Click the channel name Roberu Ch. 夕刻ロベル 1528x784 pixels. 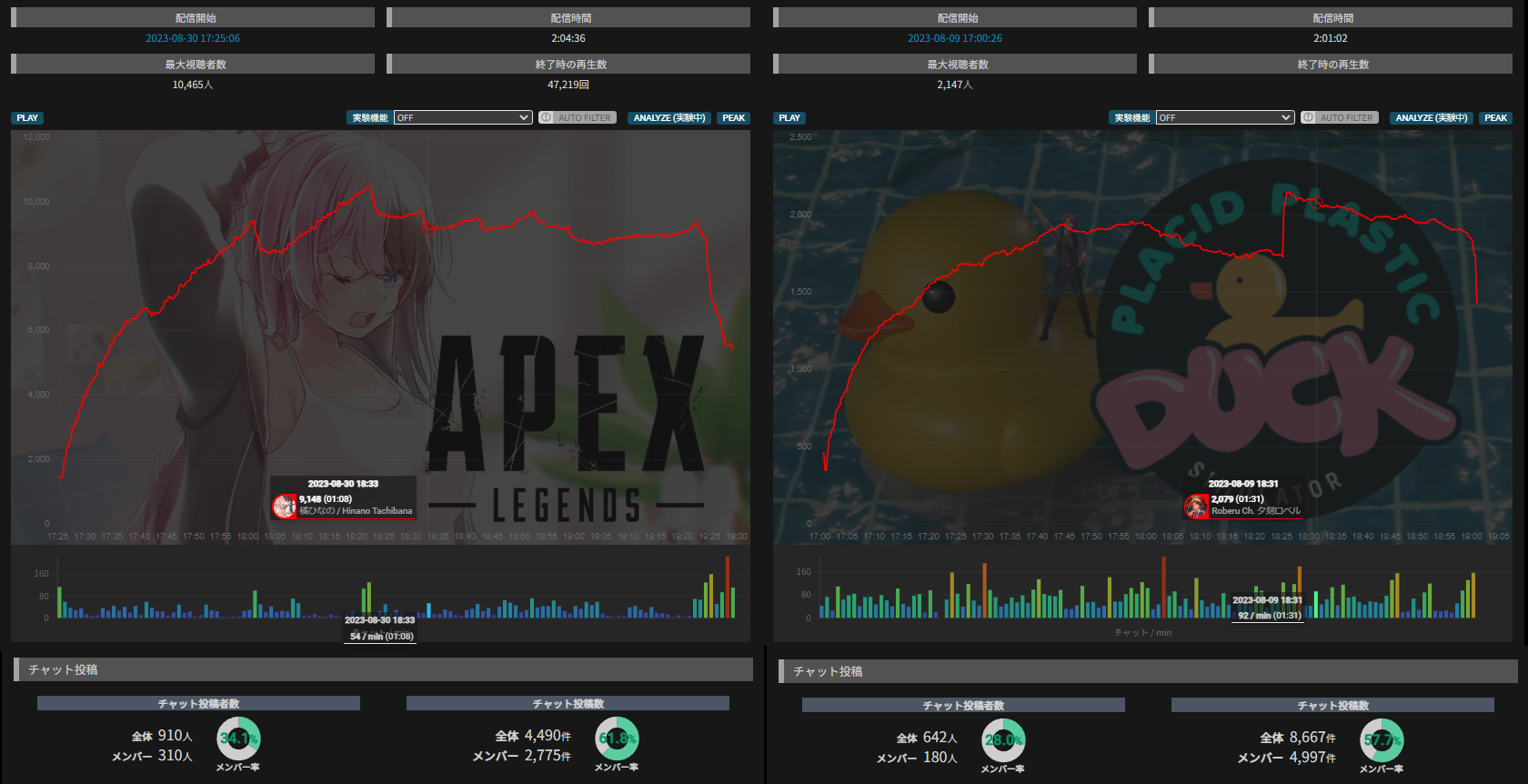point(1256,511)
